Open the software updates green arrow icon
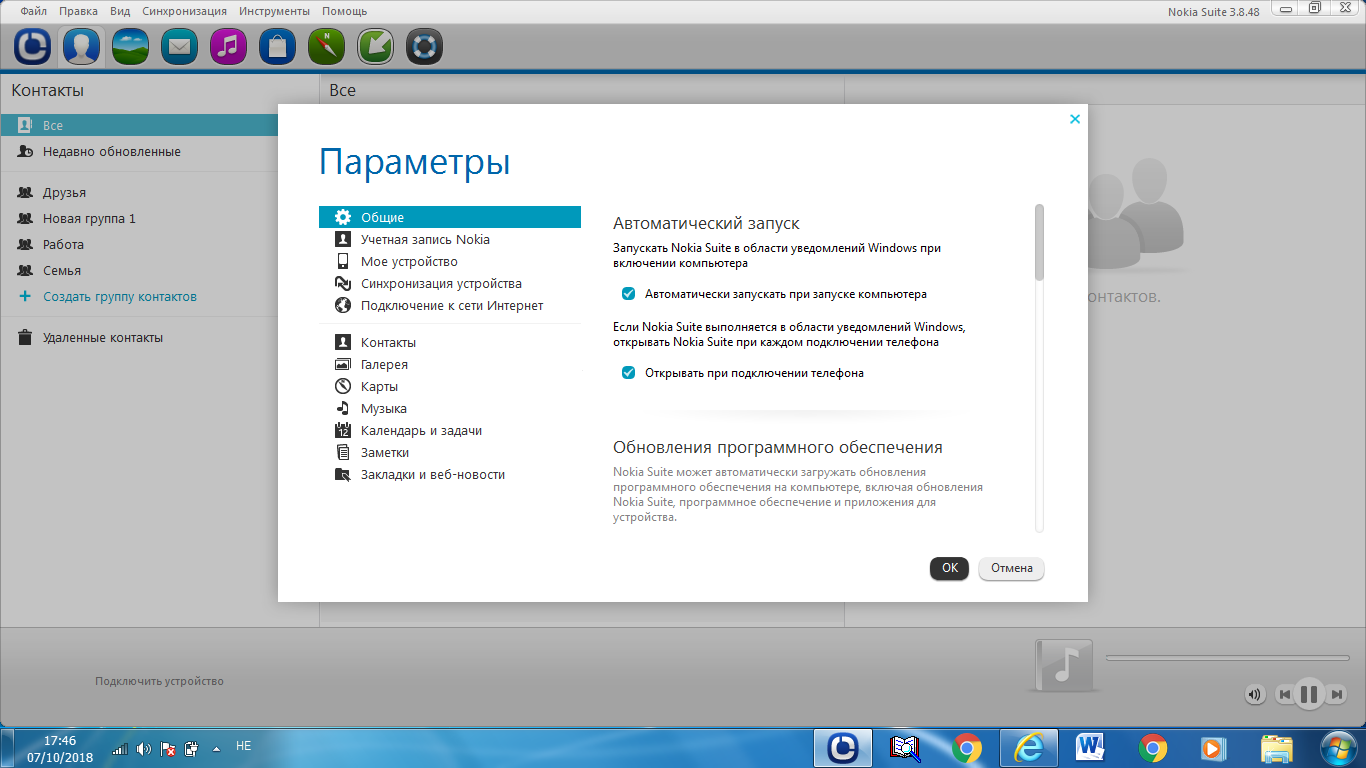The height and width of the screenshot is (768, 1366). point(375,46)
